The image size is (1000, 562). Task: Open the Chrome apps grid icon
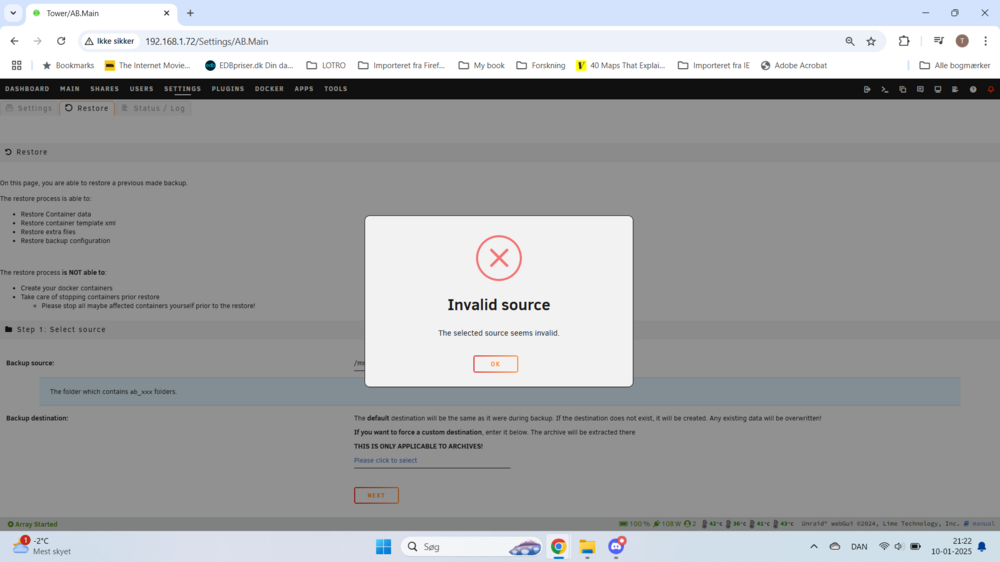click(x=17, y=65)
